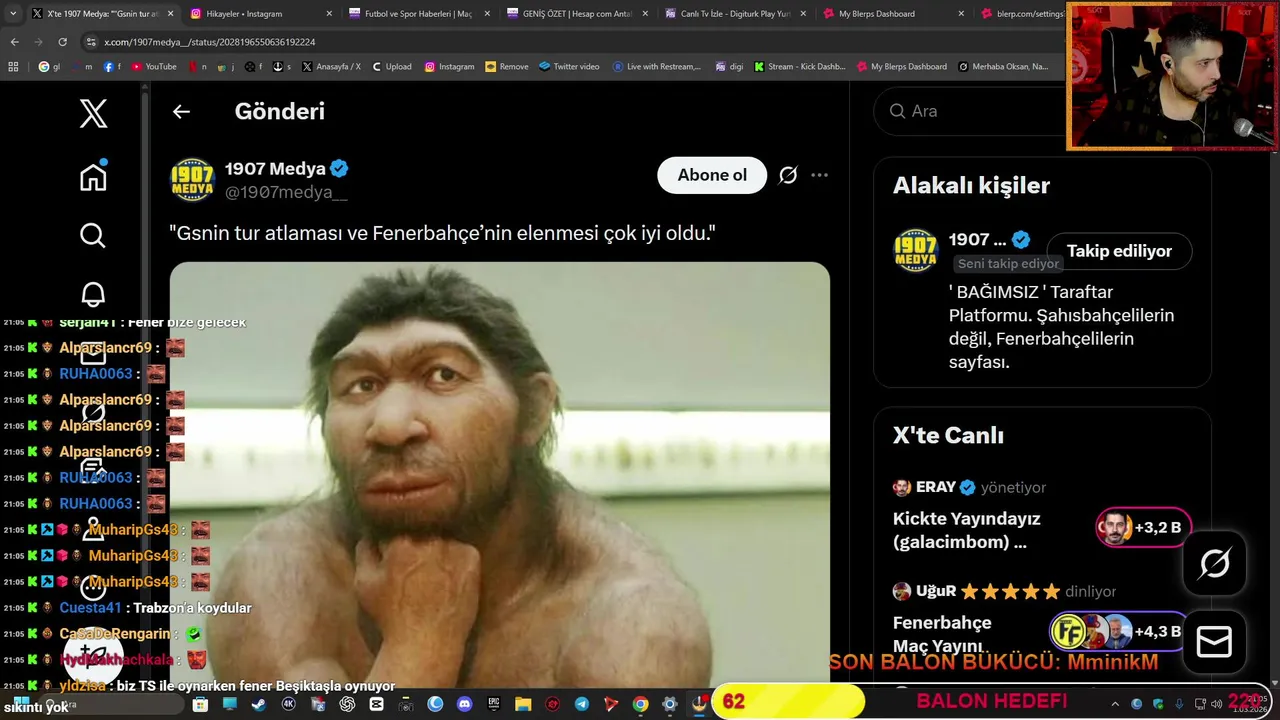
Task: Open the Explore search icon in sidebar
Action: [93, 235]
